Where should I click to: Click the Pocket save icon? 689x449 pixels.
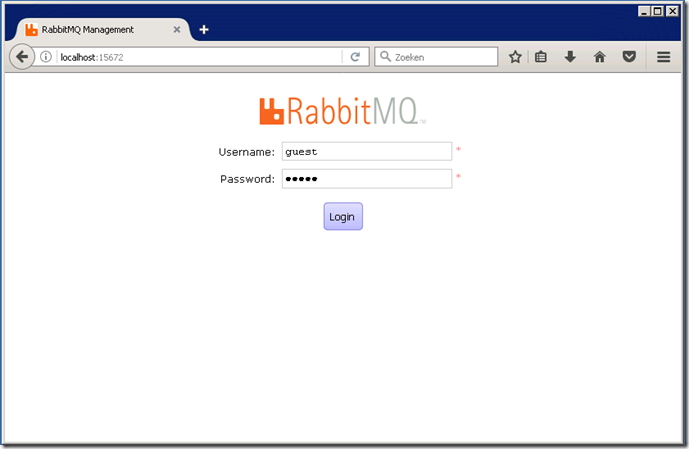[x=629, y=57]
